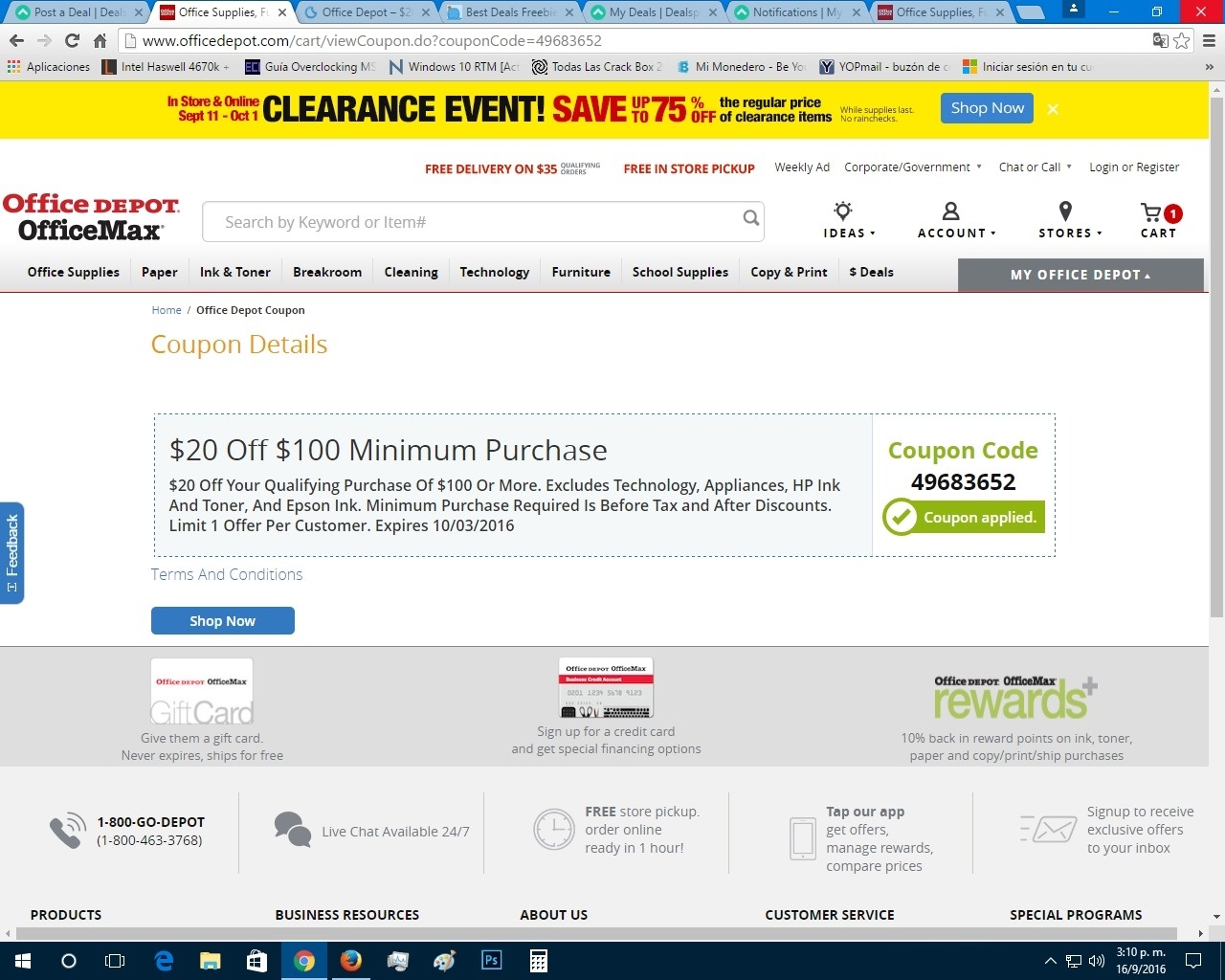
Task: Click the Live Chat speech bubble icon
Action: coord(292,830)
